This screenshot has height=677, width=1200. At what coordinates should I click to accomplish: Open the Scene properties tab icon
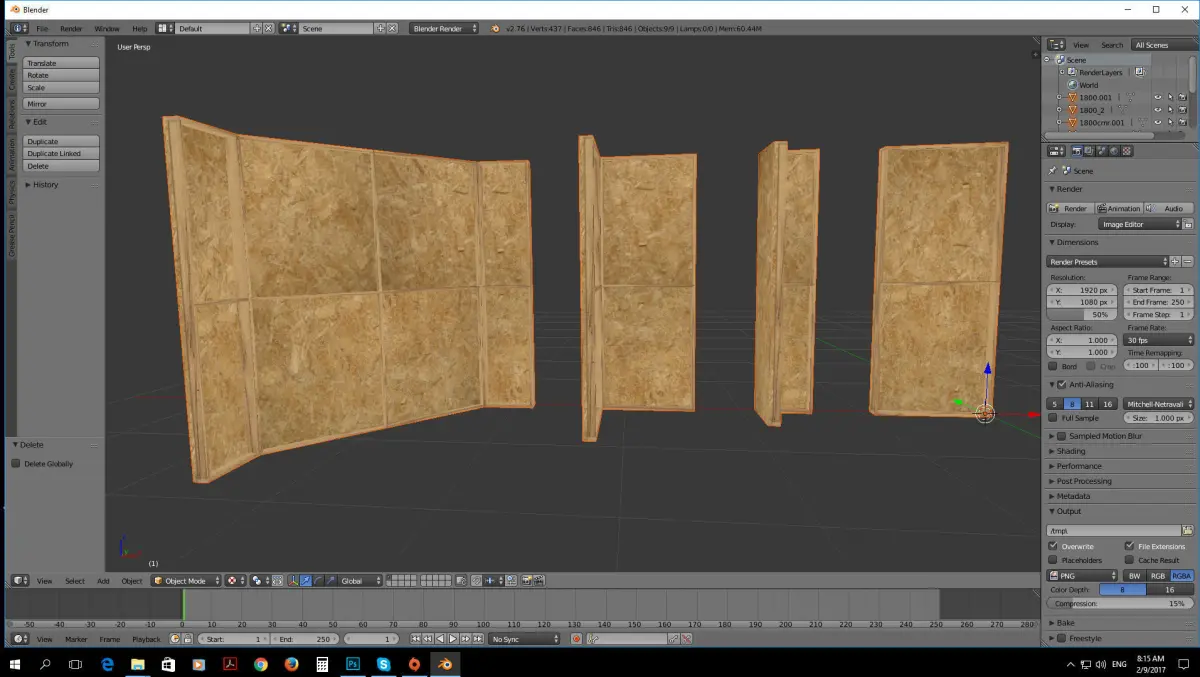point(1102,151)
